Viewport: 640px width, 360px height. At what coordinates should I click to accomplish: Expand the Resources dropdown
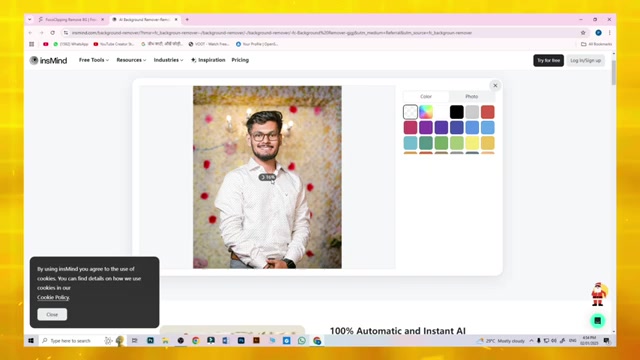coord(131,60)
